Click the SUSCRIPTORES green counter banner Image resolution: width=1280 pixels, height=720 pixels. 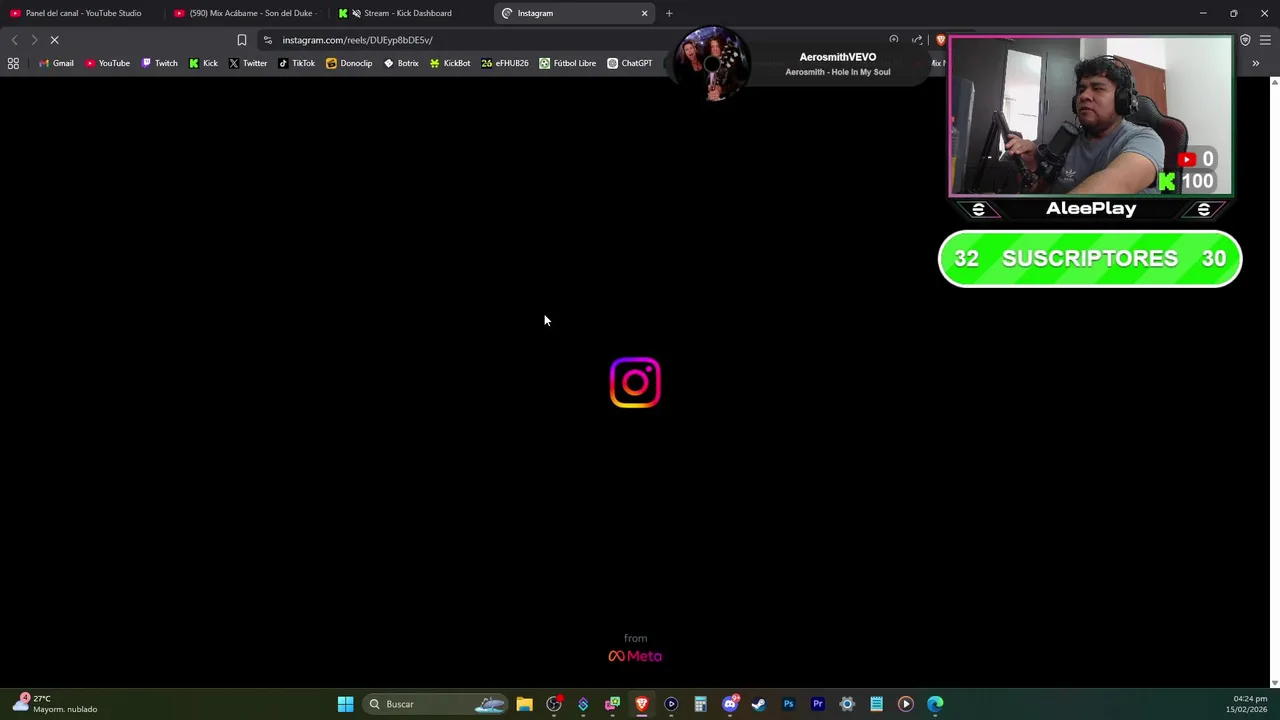pos(1090,259)
